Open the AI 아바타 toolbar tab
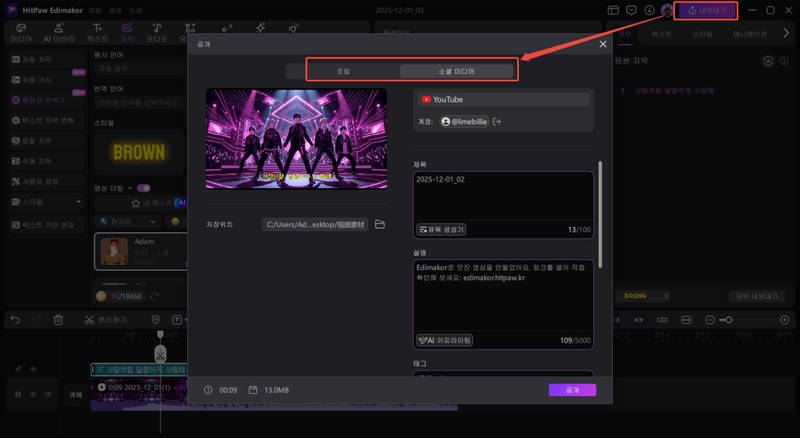Screen dimensions: 800x438 pos(59,33)
